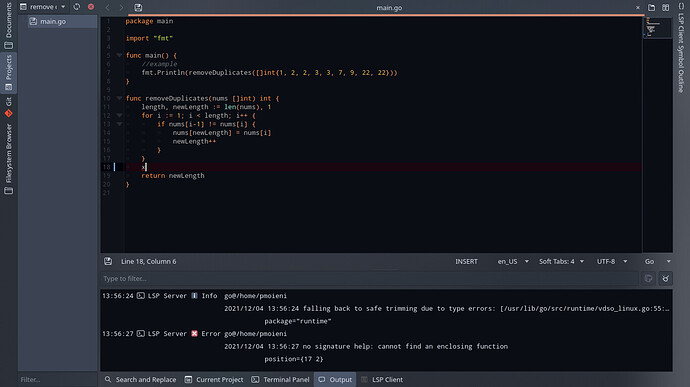Image resolution: width=690 pixels, height=387 pixels.
Task: Click the 'package main' line
Action: point(149,21)
